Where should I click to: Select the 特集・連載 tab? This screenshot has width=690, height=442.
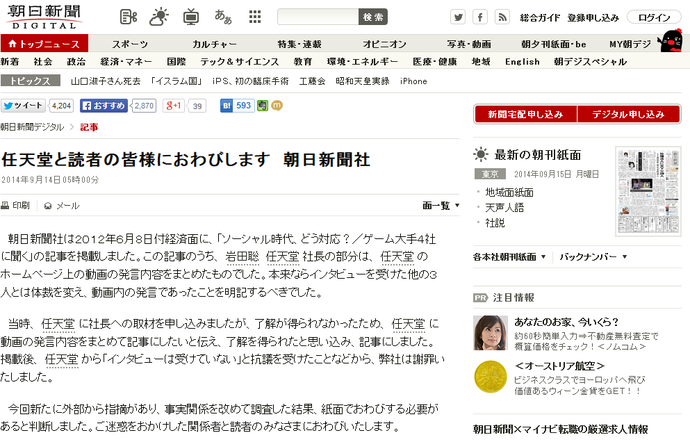click(299, 44)
